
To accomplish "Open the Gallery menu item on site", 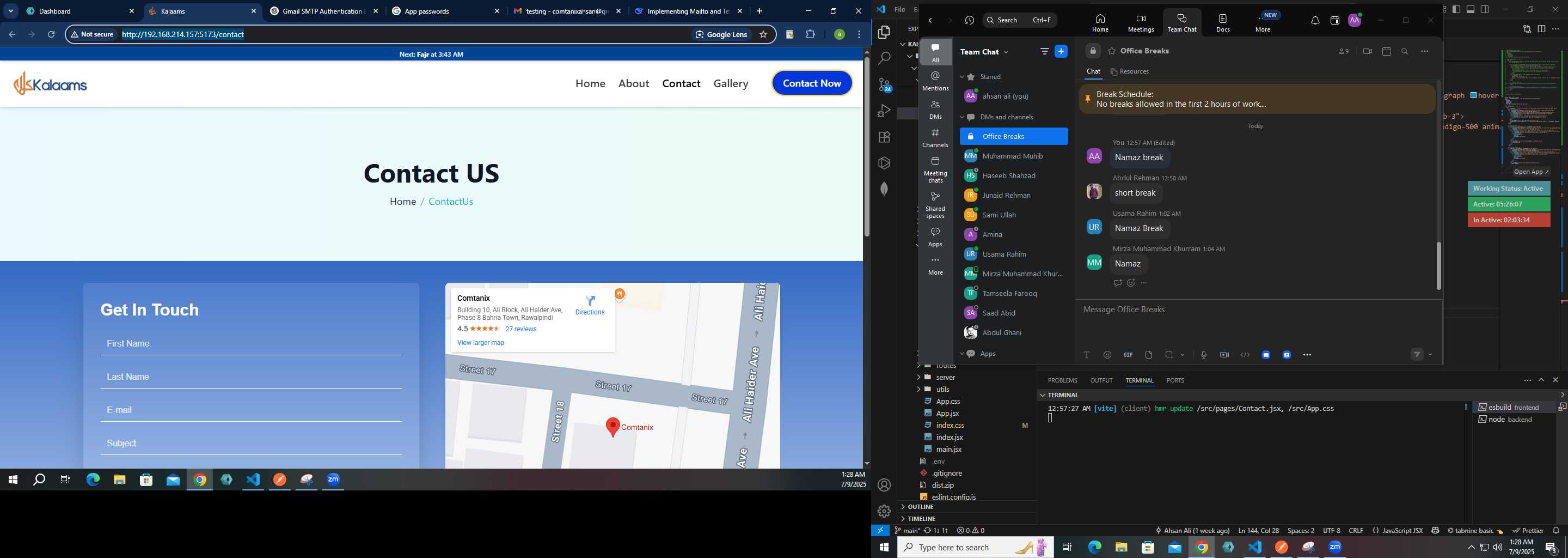I will [731, 83].
